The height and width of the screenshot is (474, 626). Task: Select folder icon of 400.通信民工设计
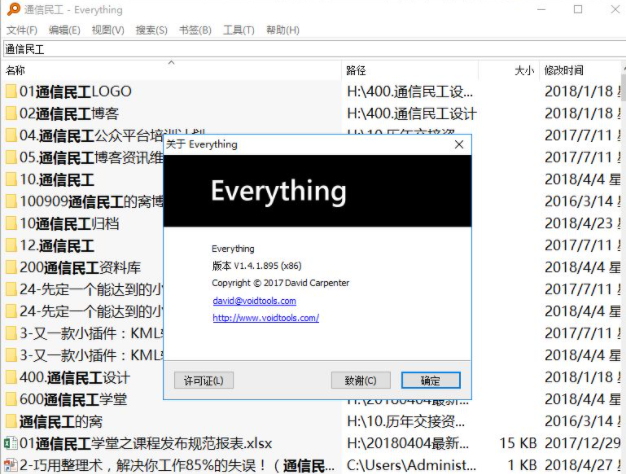[x=11, y=377]
